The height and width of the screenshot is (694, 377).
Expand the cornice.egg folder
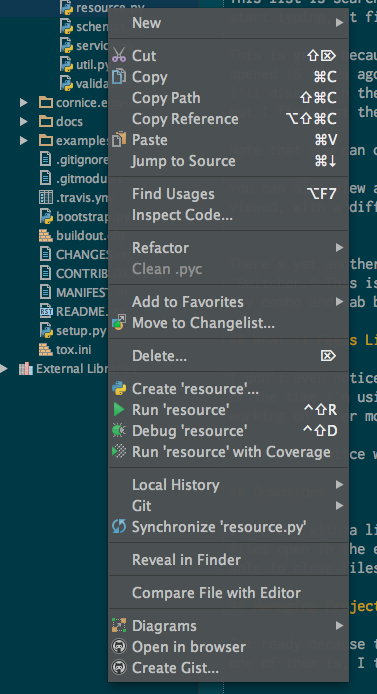pyautogui.click(x=23, y=103)
